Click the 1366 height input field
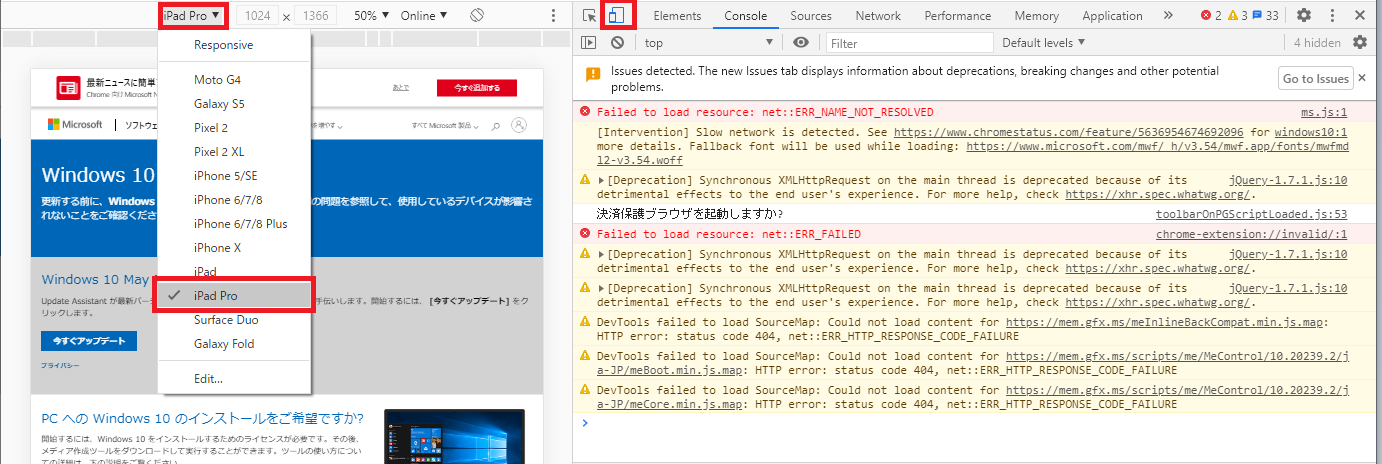Viewport: 1382px width, 464px height. click(315, 16)
